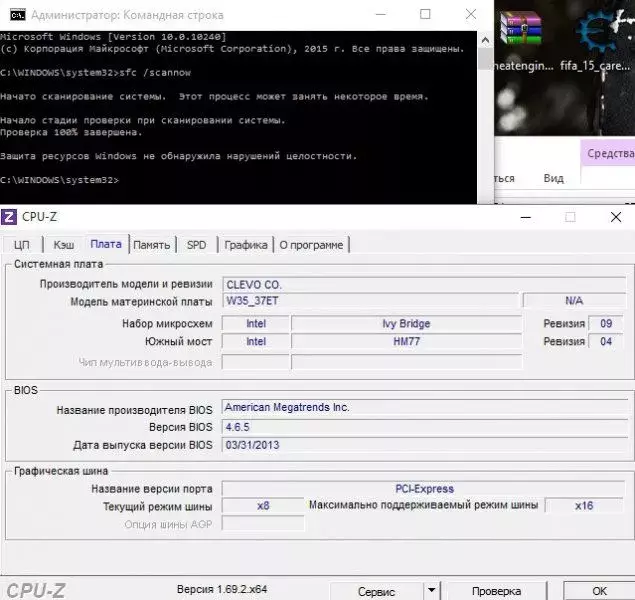635x600 pixels.
Task: Click up arrow on Command Prompt scrollbar
Action: [485, 40]
